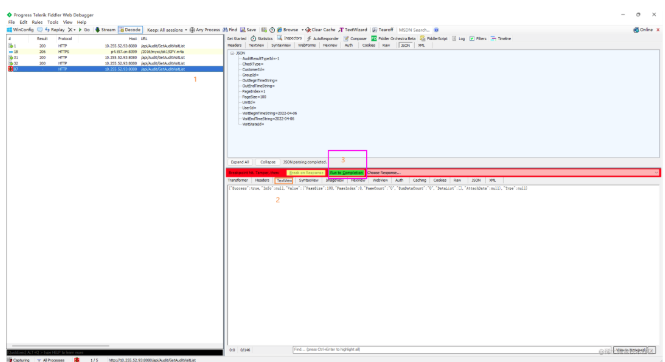The image size is (665, 362).
Task: Click the green Run to Completion button
Action: pyautogui.click(x=346, y=173)
